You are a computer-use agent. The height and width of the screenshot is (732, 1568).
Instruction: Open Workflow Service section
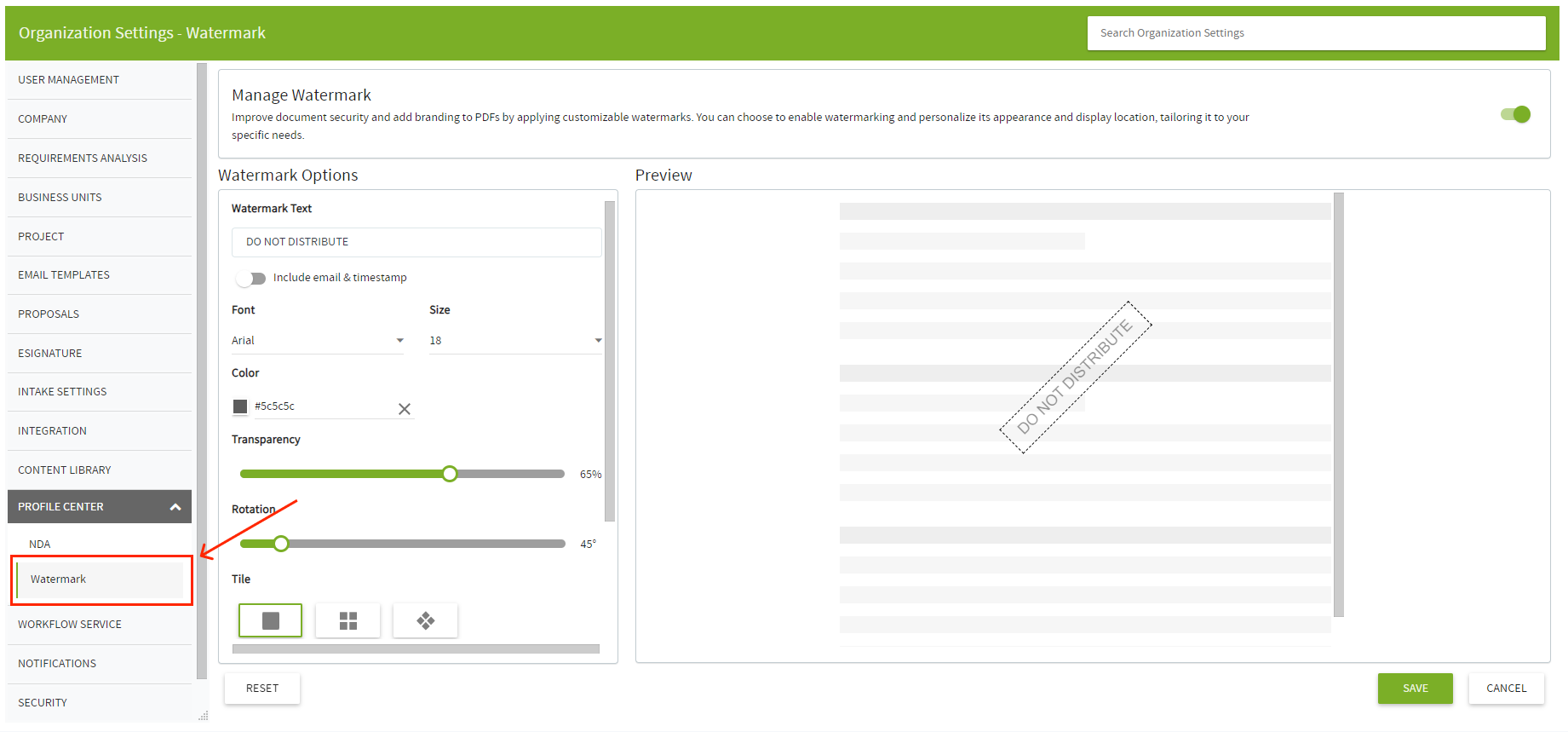pos(99,625)
